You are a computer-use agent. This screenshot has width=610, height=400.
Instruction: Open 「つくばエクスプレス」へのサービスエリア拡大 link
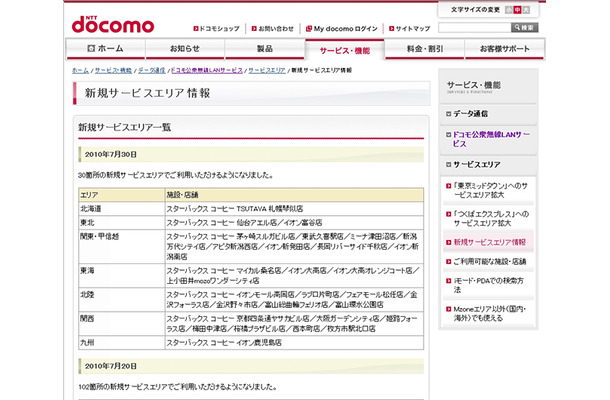pos(490,218)
